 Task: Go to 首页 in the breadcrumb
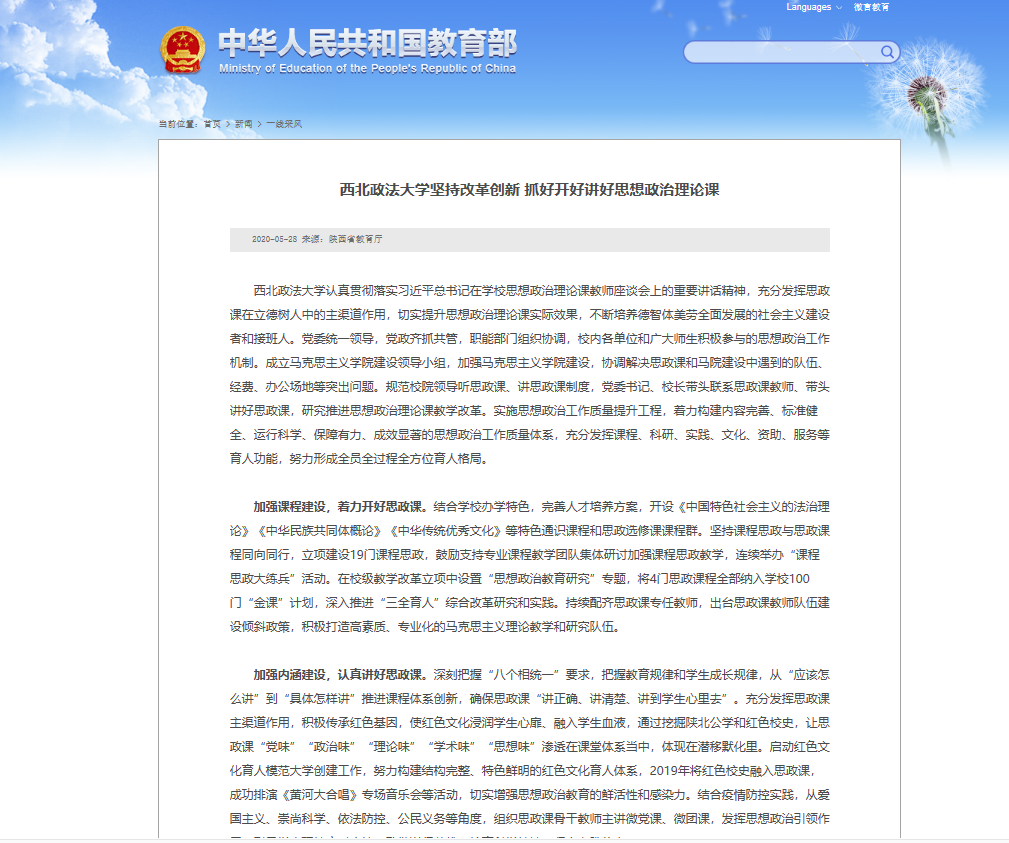point(212,124)
